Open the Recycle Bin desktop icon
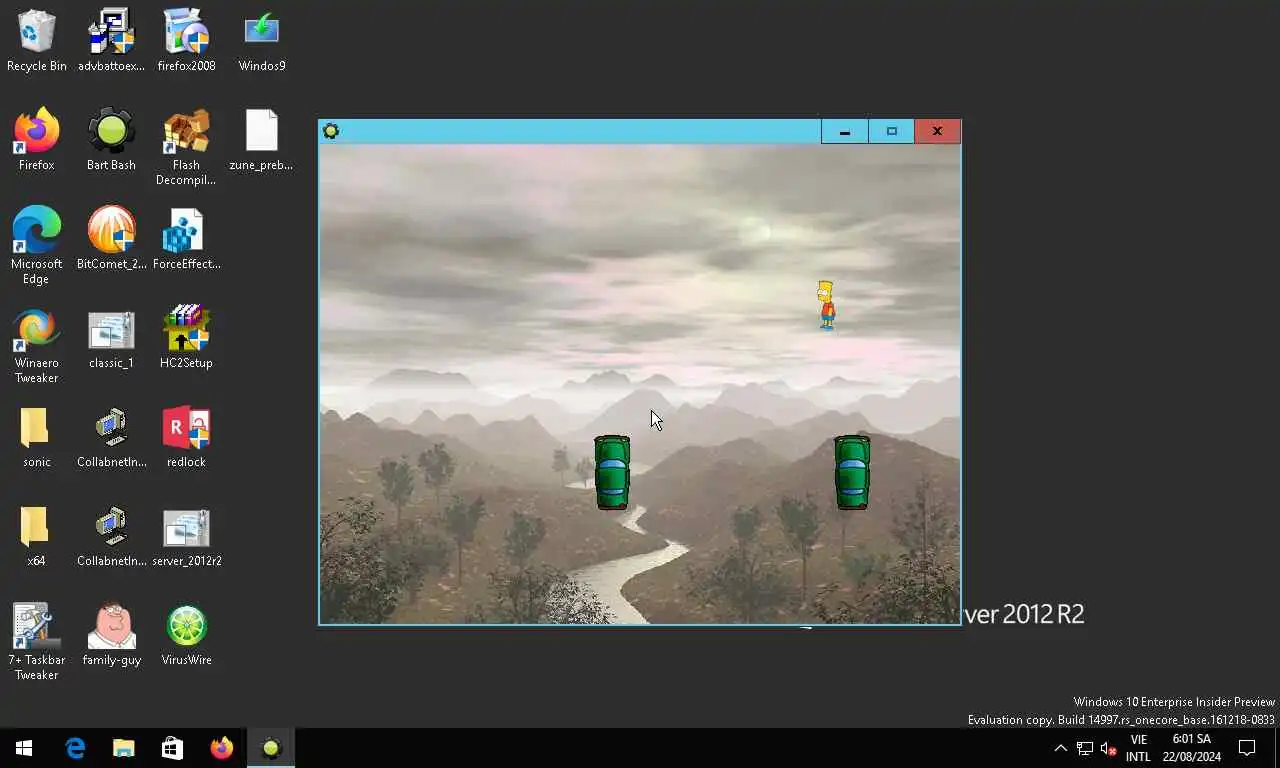Viewport: 1280px width, 768px height. pyautogui.click(x=37, y=40)
